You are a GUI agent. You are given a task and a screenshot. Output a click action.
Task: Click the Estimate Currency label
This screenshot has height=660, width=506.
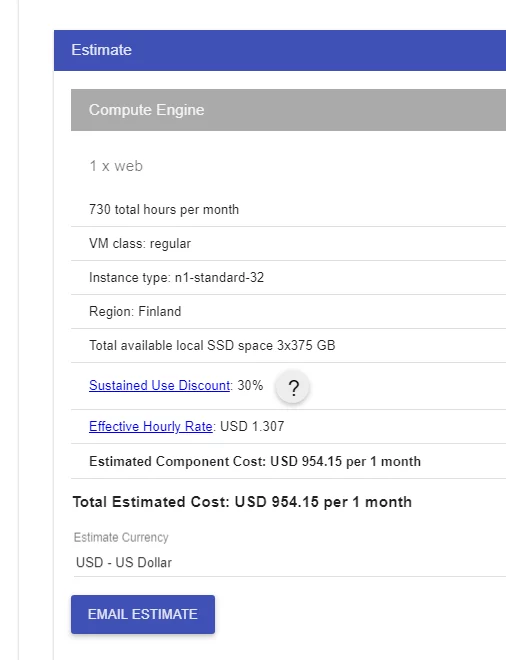click(121, 538)
